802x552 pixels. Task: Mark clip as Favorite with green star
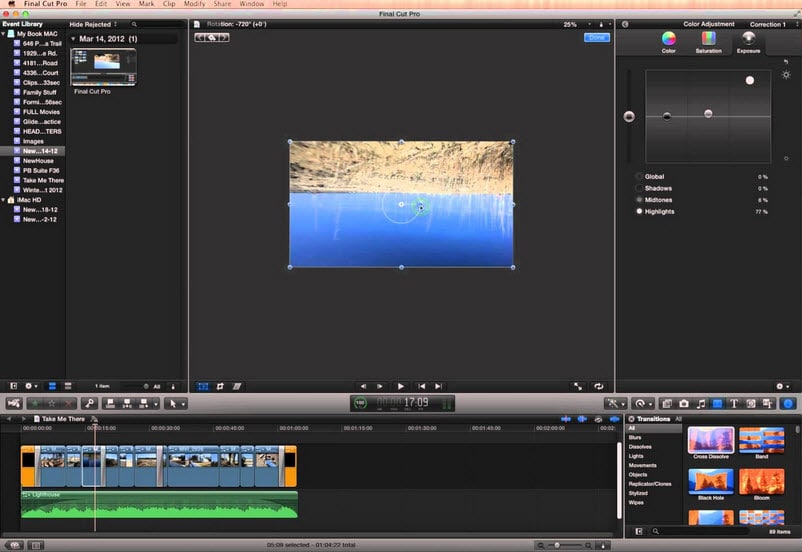coord(35,404)
